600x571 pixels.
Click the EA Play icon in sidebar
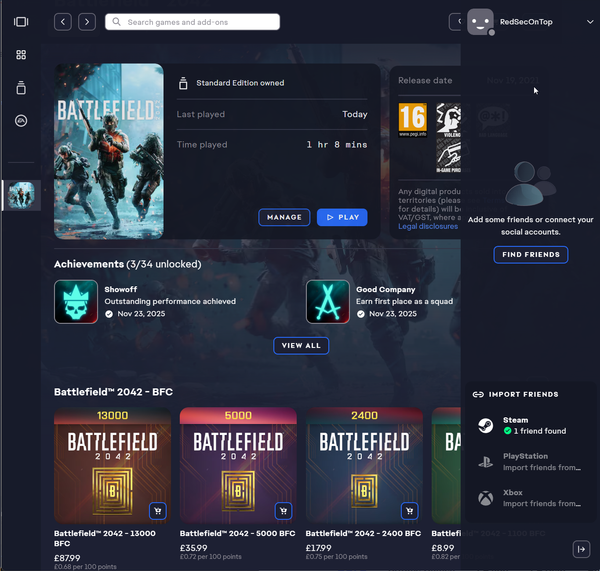pyautogui.click(x=21, y=121)
